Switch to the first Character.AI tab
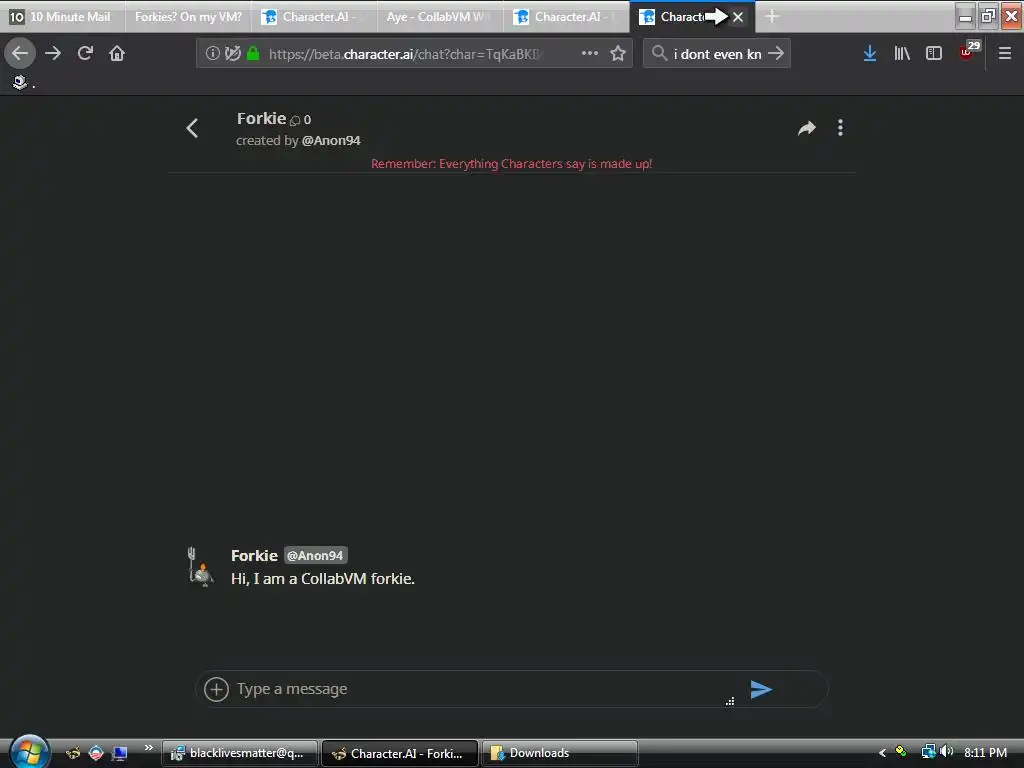Image resolution: width=1024 pixels, height=768 pixels. [x=314, y=16]
